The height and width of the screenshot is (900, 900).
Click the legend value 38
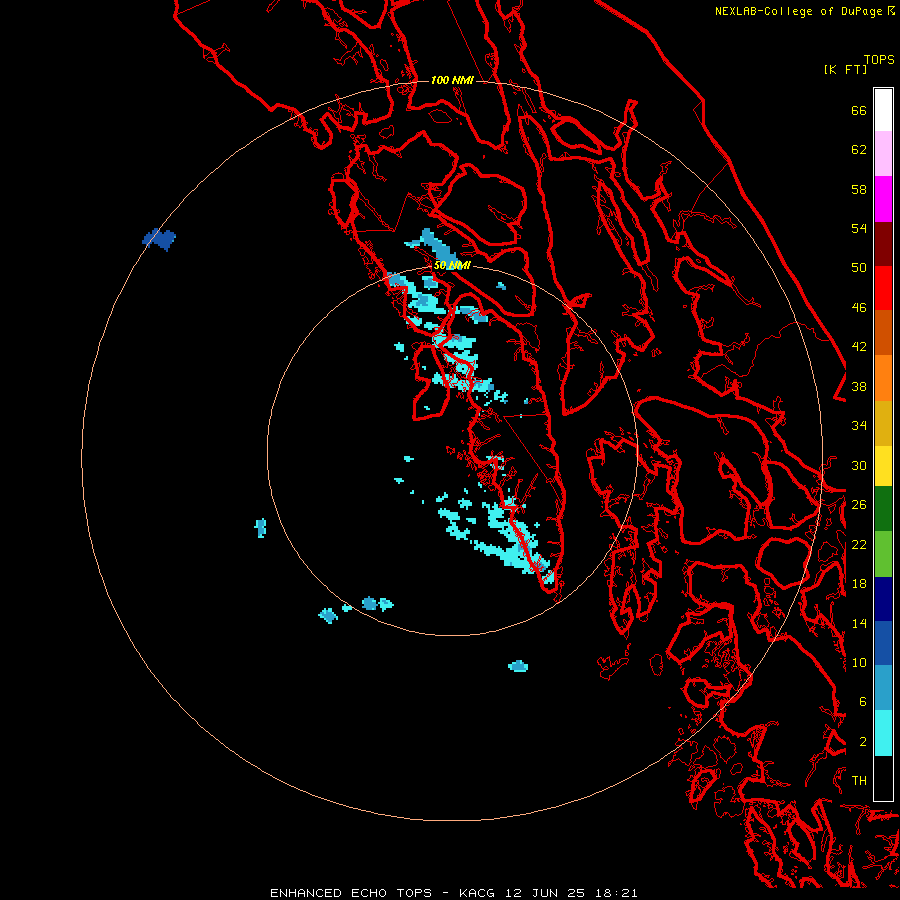coord(859,386)
